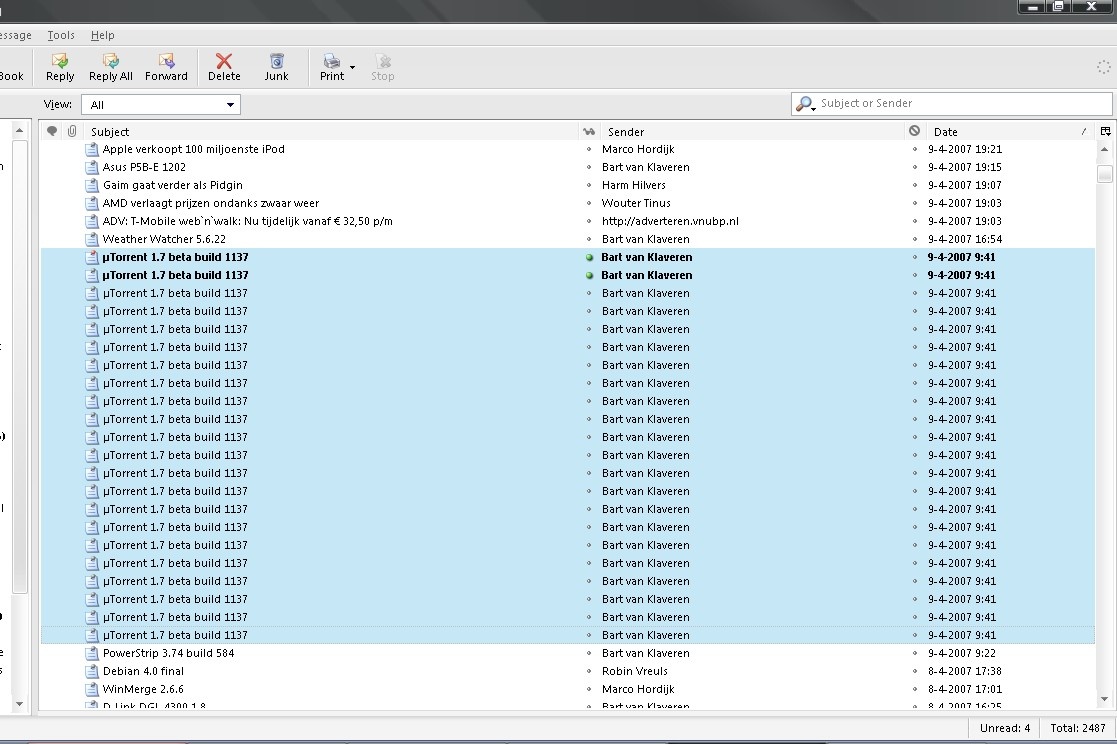Image resolution: width=1117 pixels, height=744 pixels.
Task: Toggle read status of Weather Watcher 5.6.22
Action: pos(589,239)
